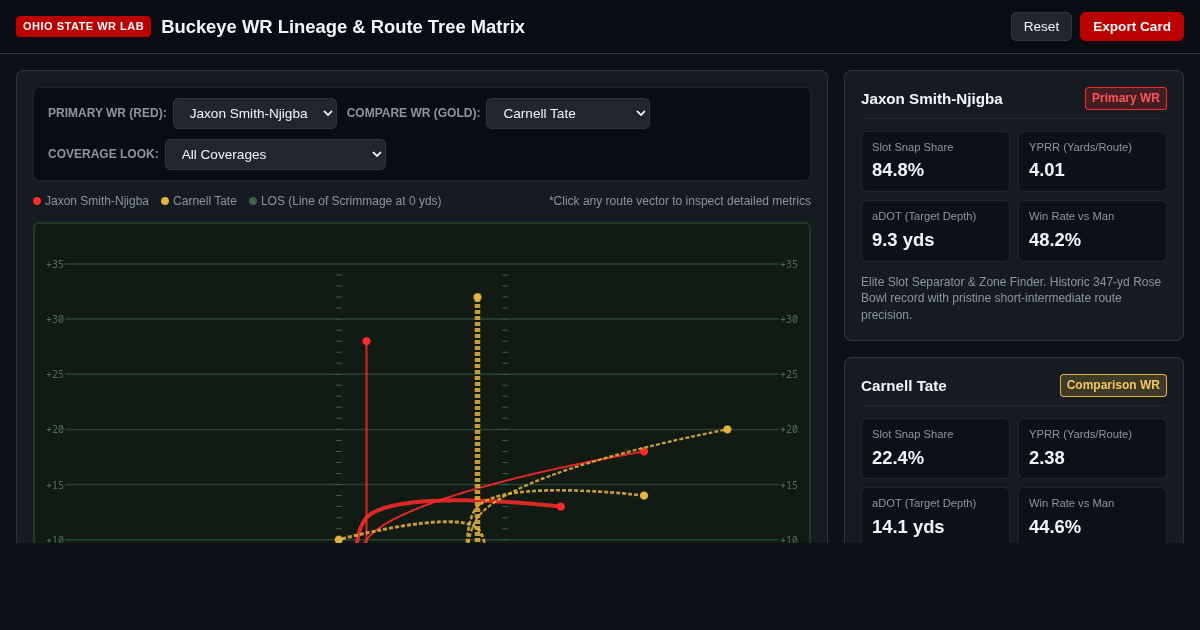1200x630 pixels.
Task: Click Jaxon's aDOT value 9.3 yds
Action: pos(903,240)
